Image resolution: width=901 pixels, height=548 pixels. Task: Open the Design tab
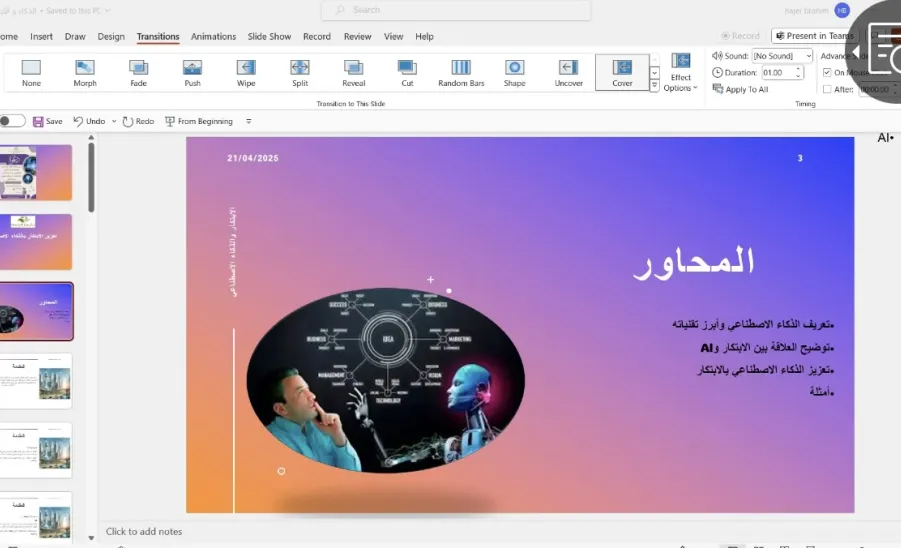111,36
